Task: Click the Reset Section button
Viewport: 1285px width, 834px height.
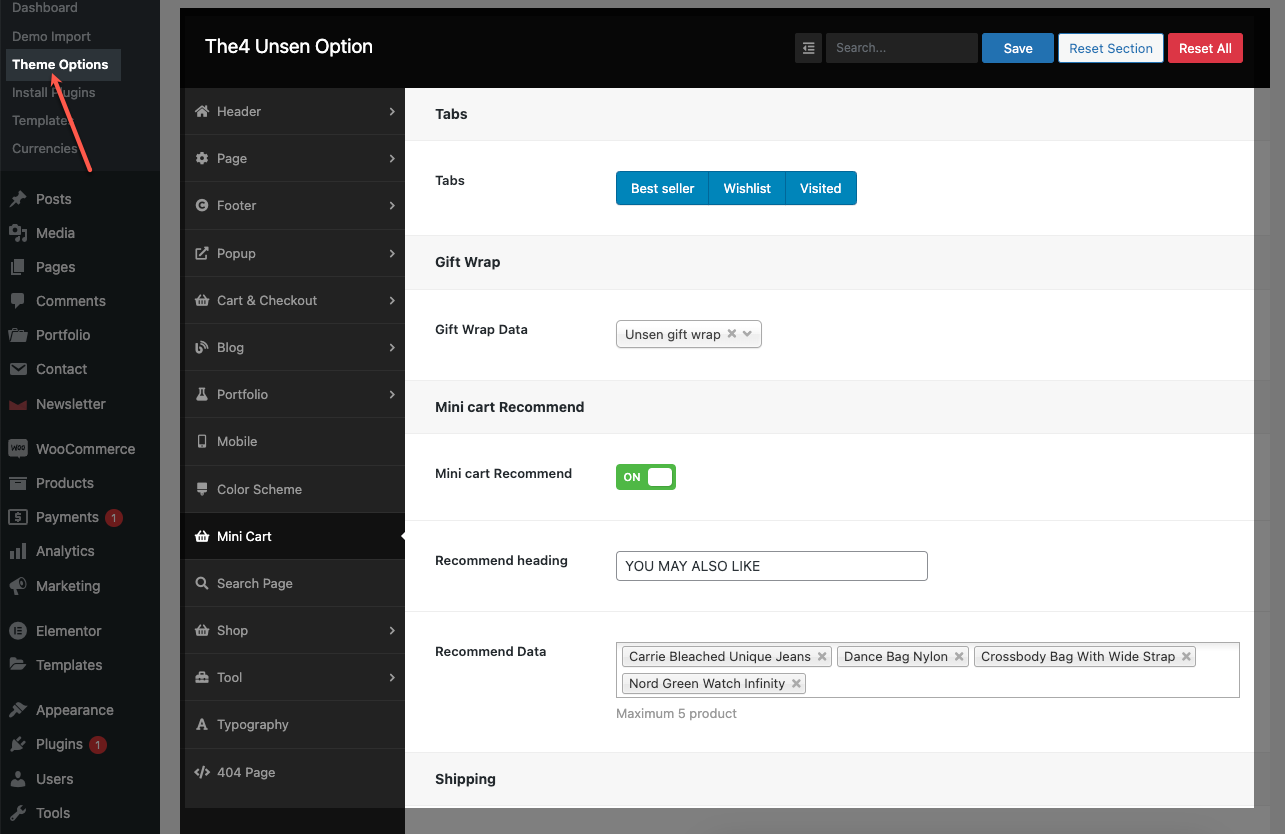Action: coord(1111,48)
